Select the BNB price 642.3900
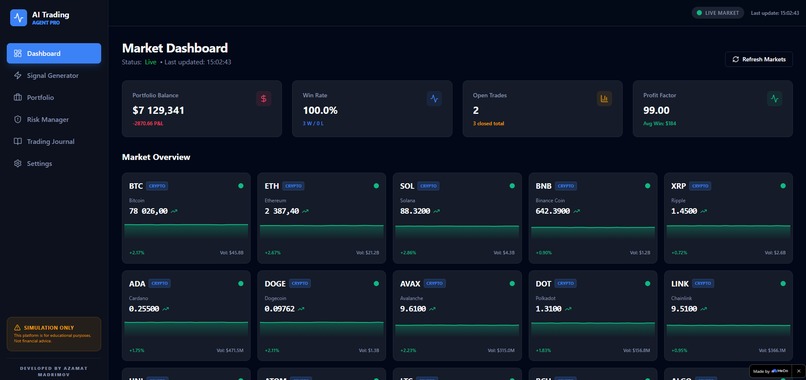The width and height of the screenshot is (806, 380). pos(553,211)
